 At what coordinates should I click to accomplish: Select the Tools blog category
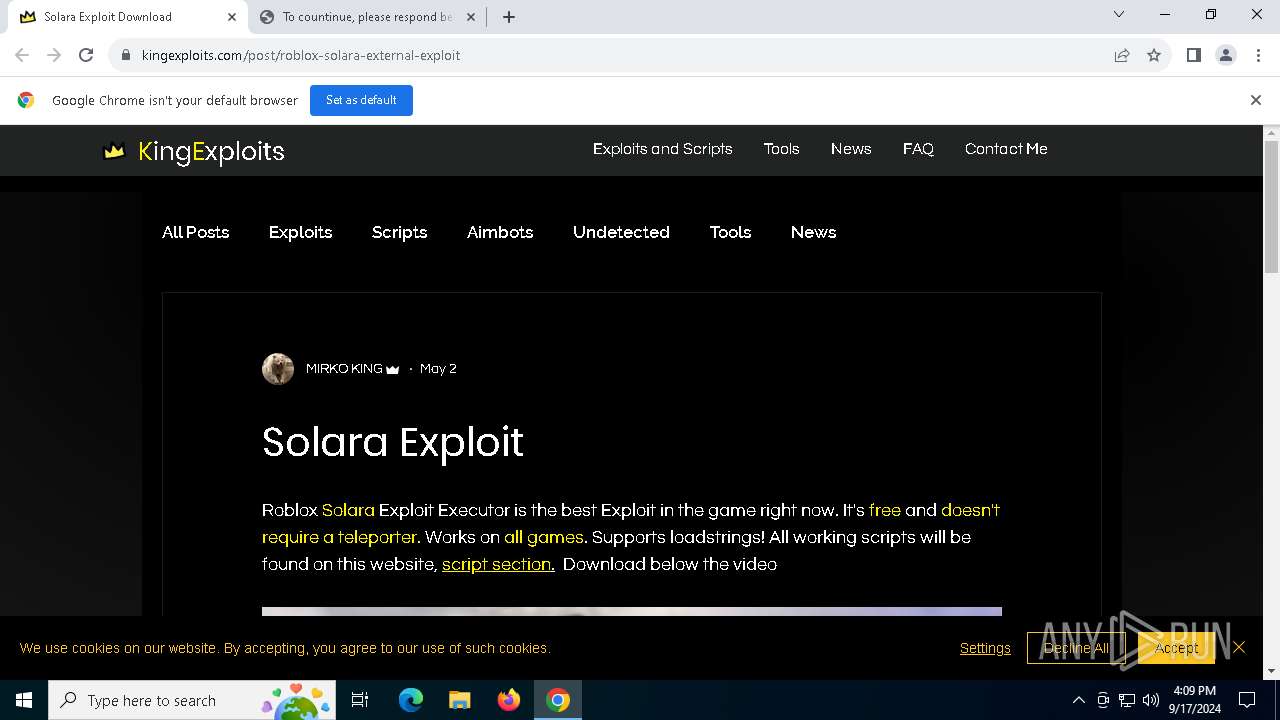[730, 232]
